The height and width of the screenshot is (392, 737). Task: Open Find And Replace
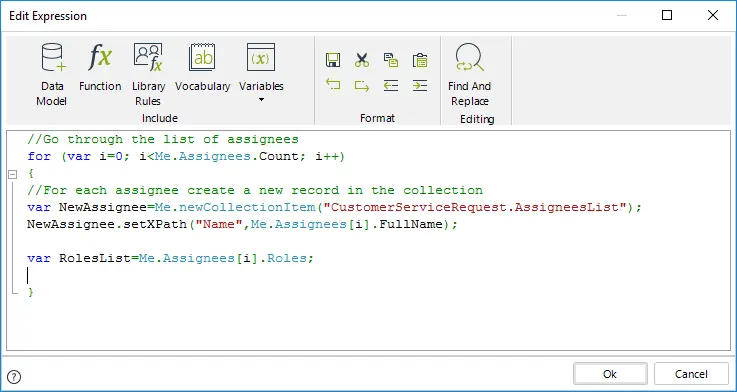[x=469, y=75]
